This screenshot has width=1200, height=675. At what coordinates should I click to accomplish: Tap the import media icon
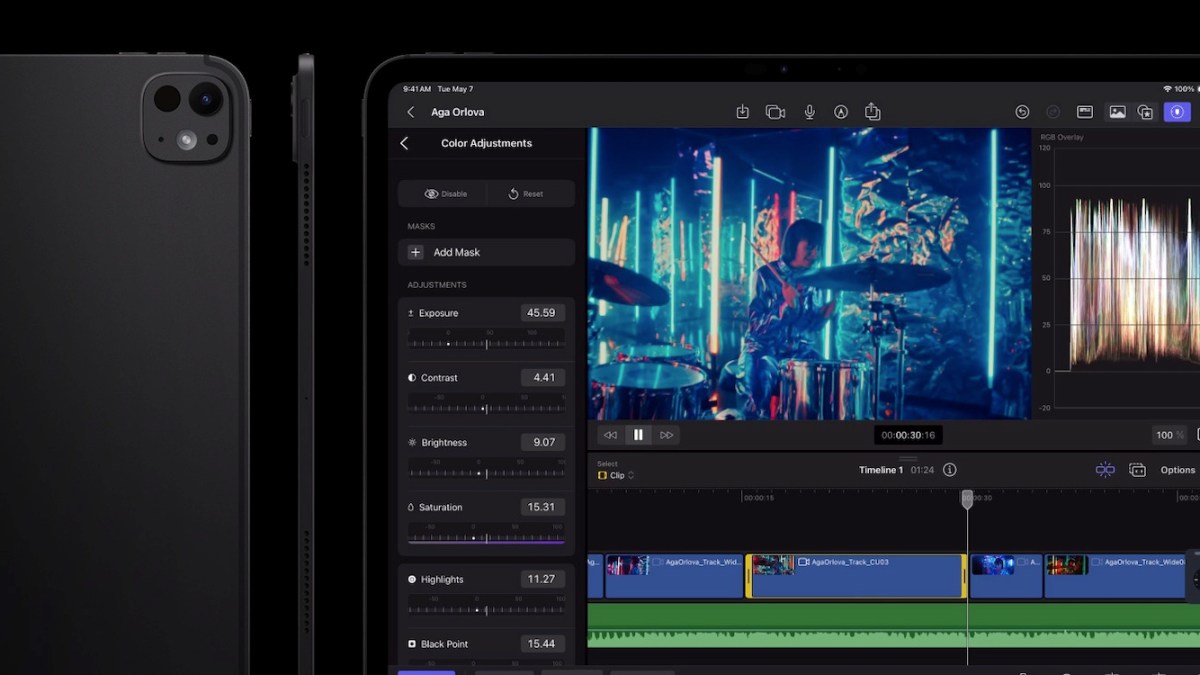click(x=743, y=111)
